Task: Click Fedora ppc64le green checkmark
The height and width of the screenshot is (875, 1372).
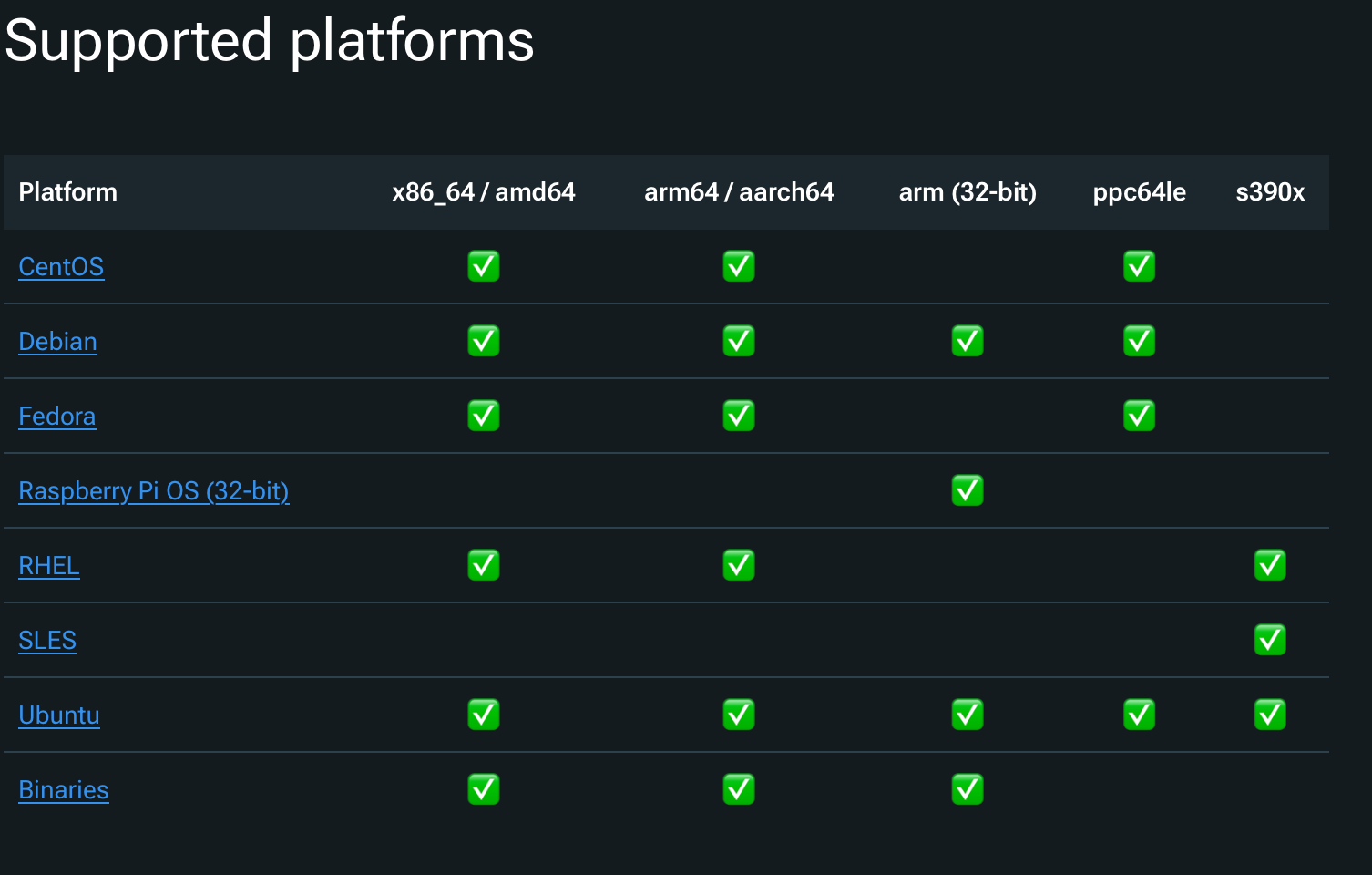Action: (x=1139, y=417)
